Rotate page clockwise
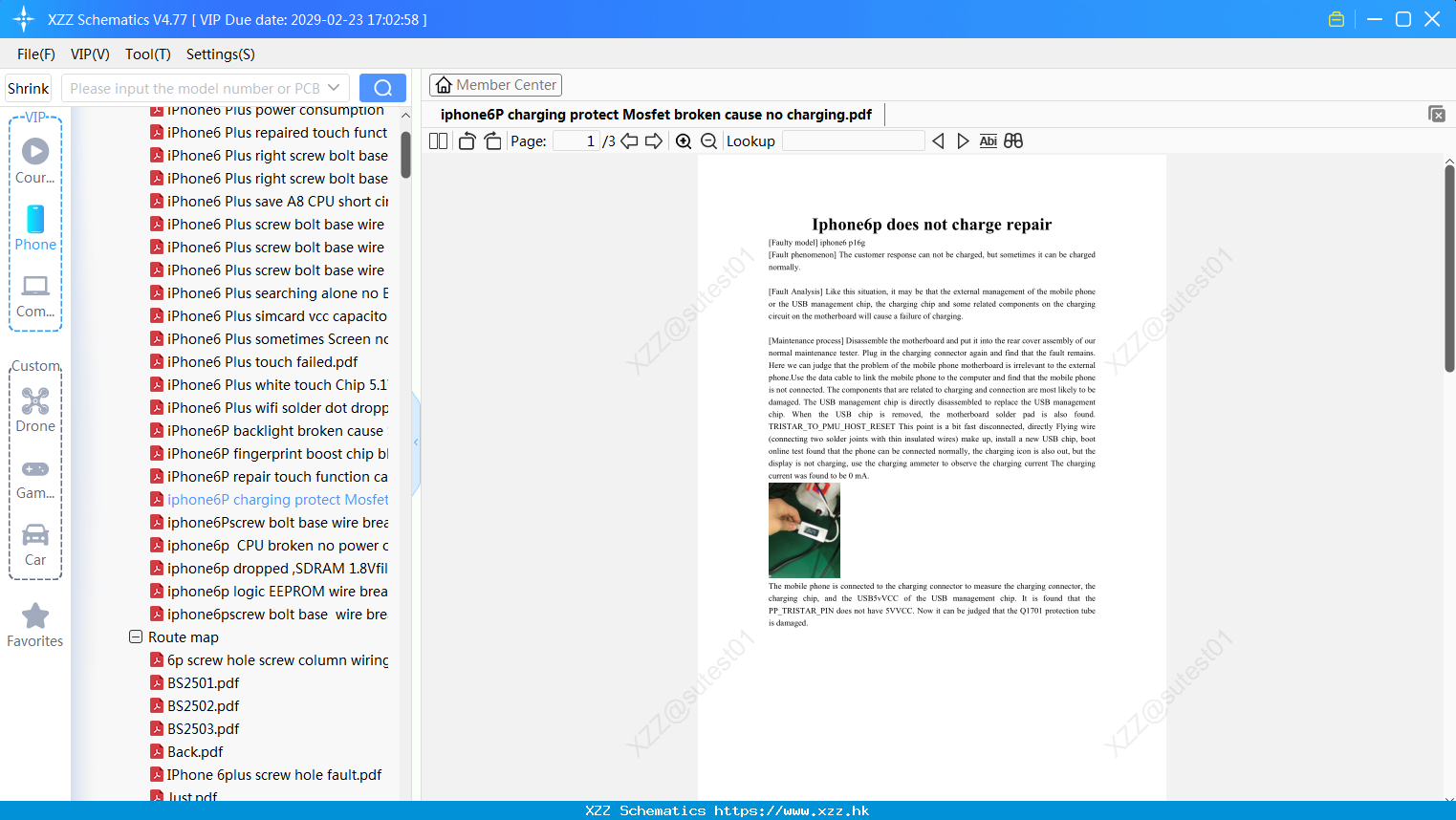This screenshot has width=1456, height=820. [492, 141]
